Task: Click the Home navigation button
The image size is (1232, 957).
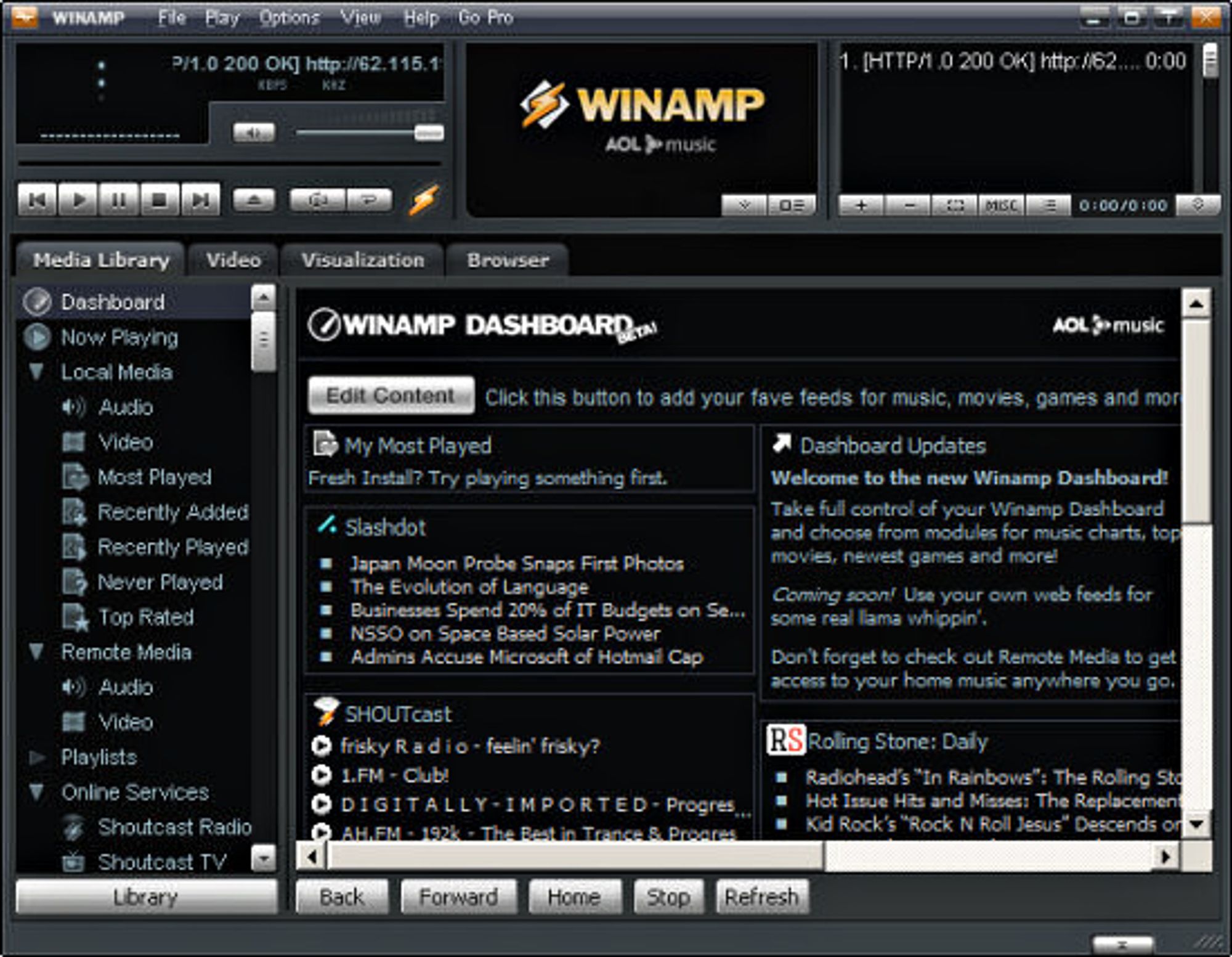Action: tap(574, 897)
